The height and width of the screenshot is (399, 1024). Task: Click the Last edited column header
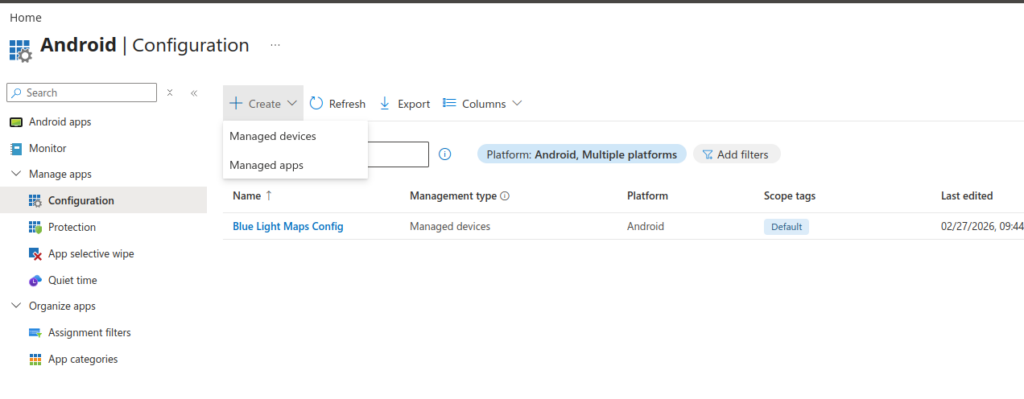(x=967, y=196)
